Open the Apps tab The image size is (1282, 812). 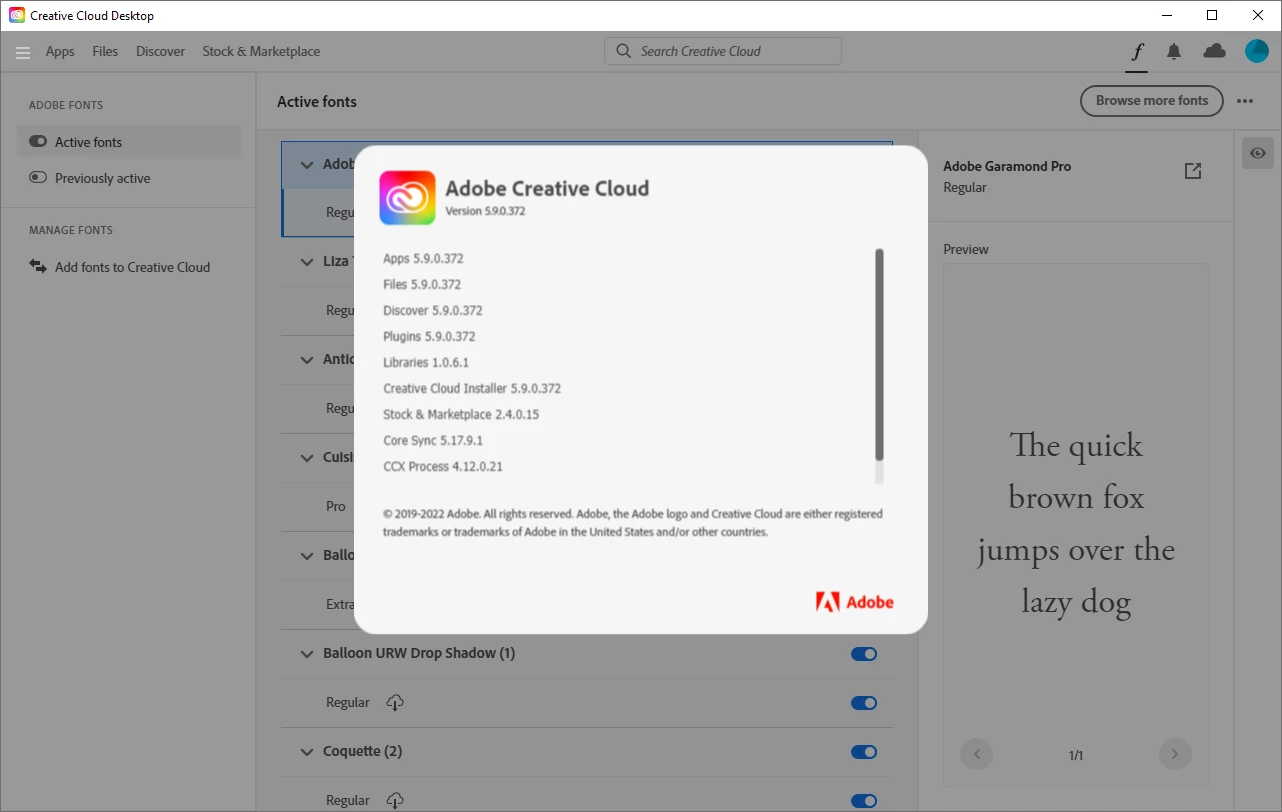tap(60, 51)
